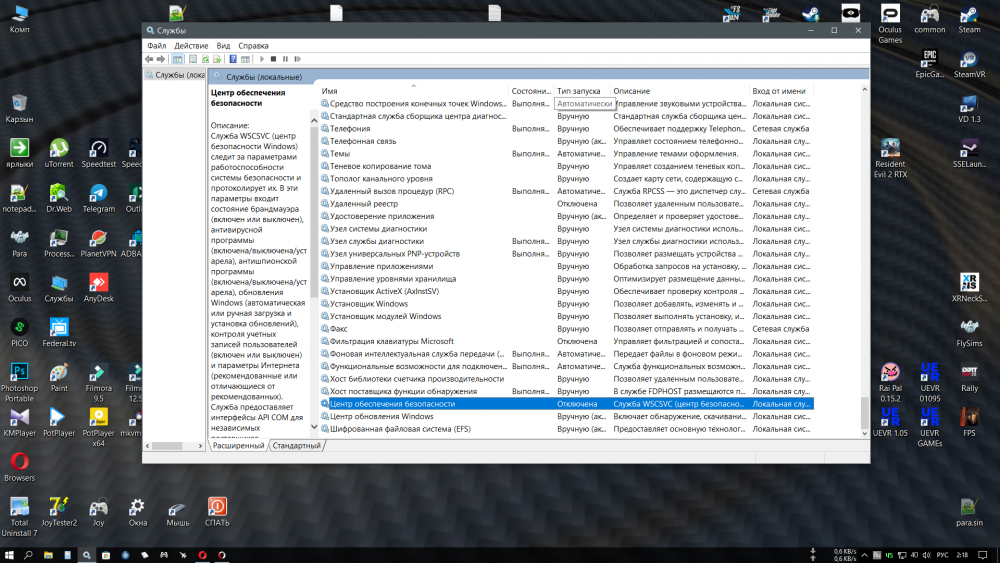Open the Вид menu
The height and width of the screenshot is (563, 1000).
(223, 45)
